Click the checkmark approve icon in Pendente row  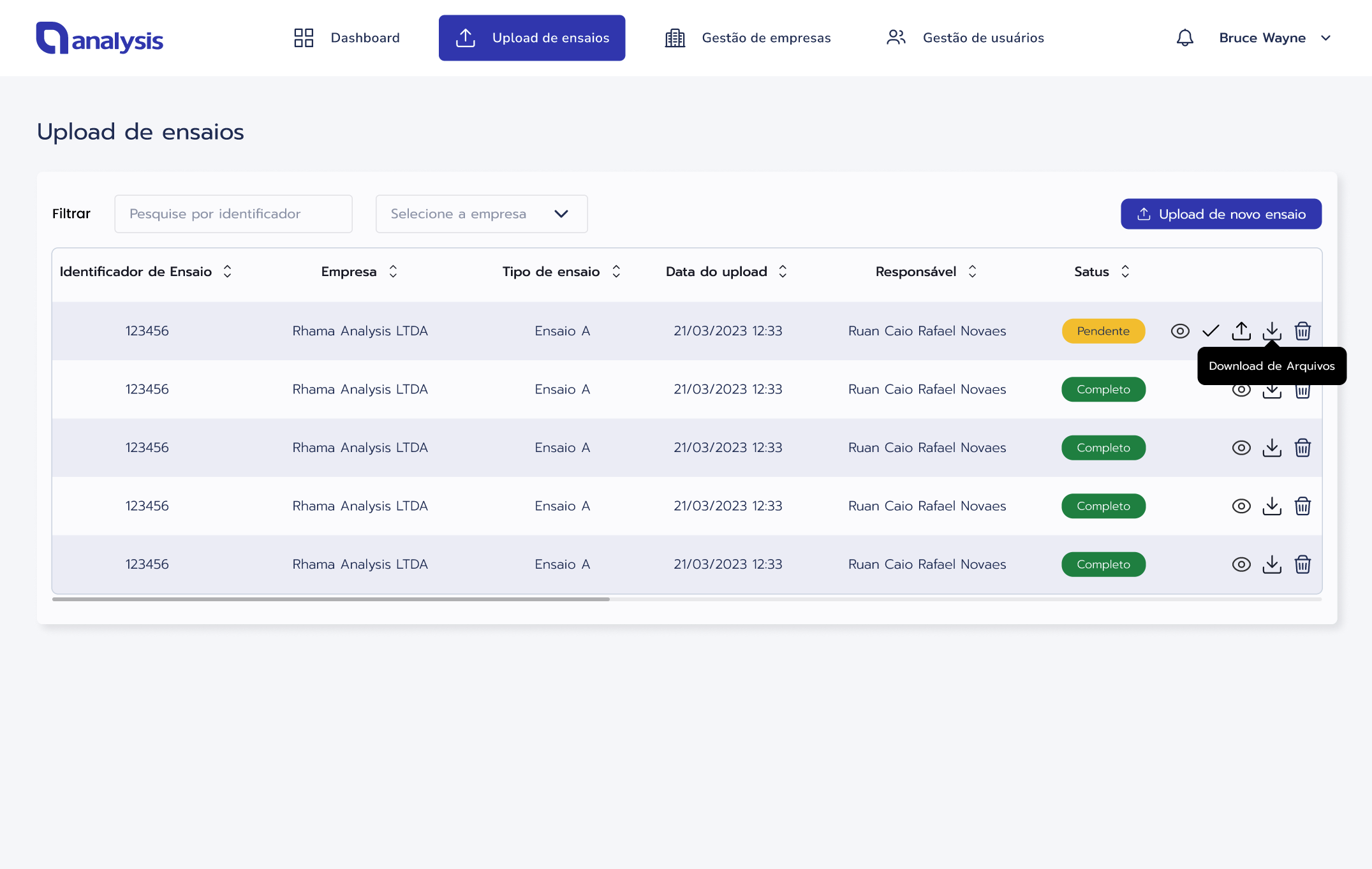tap(1211, 331)
